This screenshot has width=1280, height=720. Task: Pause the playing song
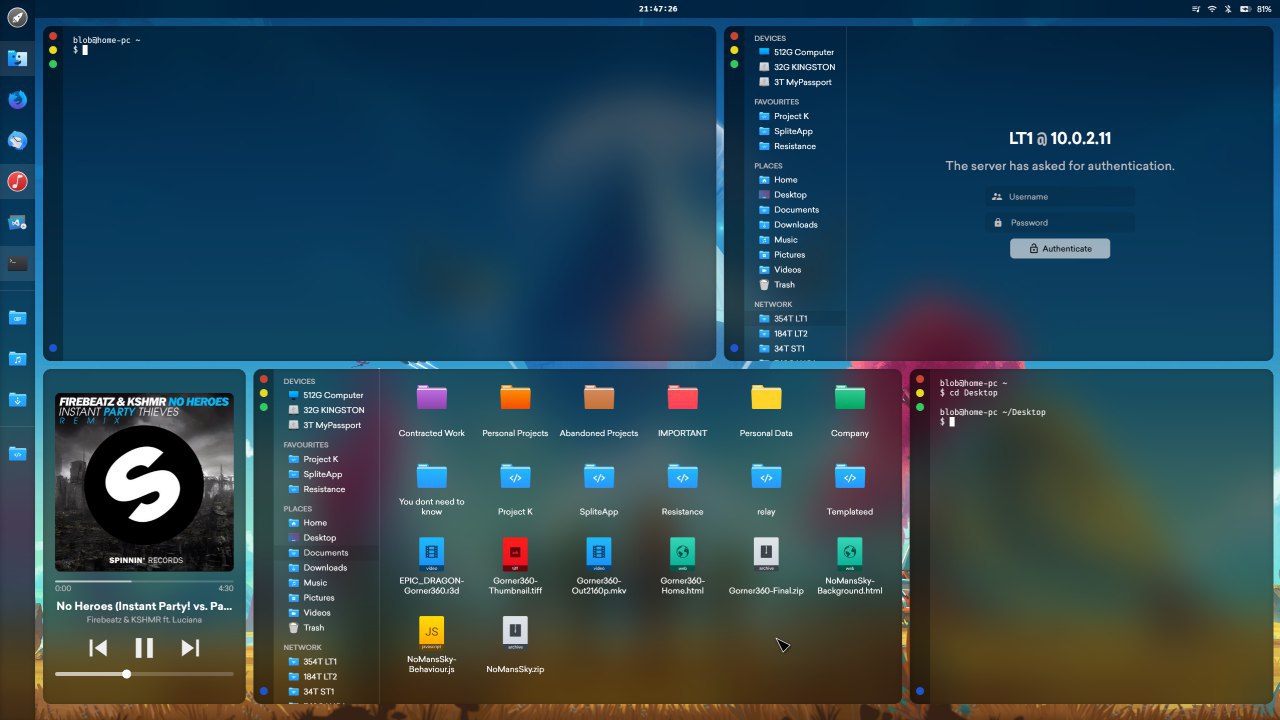tap(144, 648)
